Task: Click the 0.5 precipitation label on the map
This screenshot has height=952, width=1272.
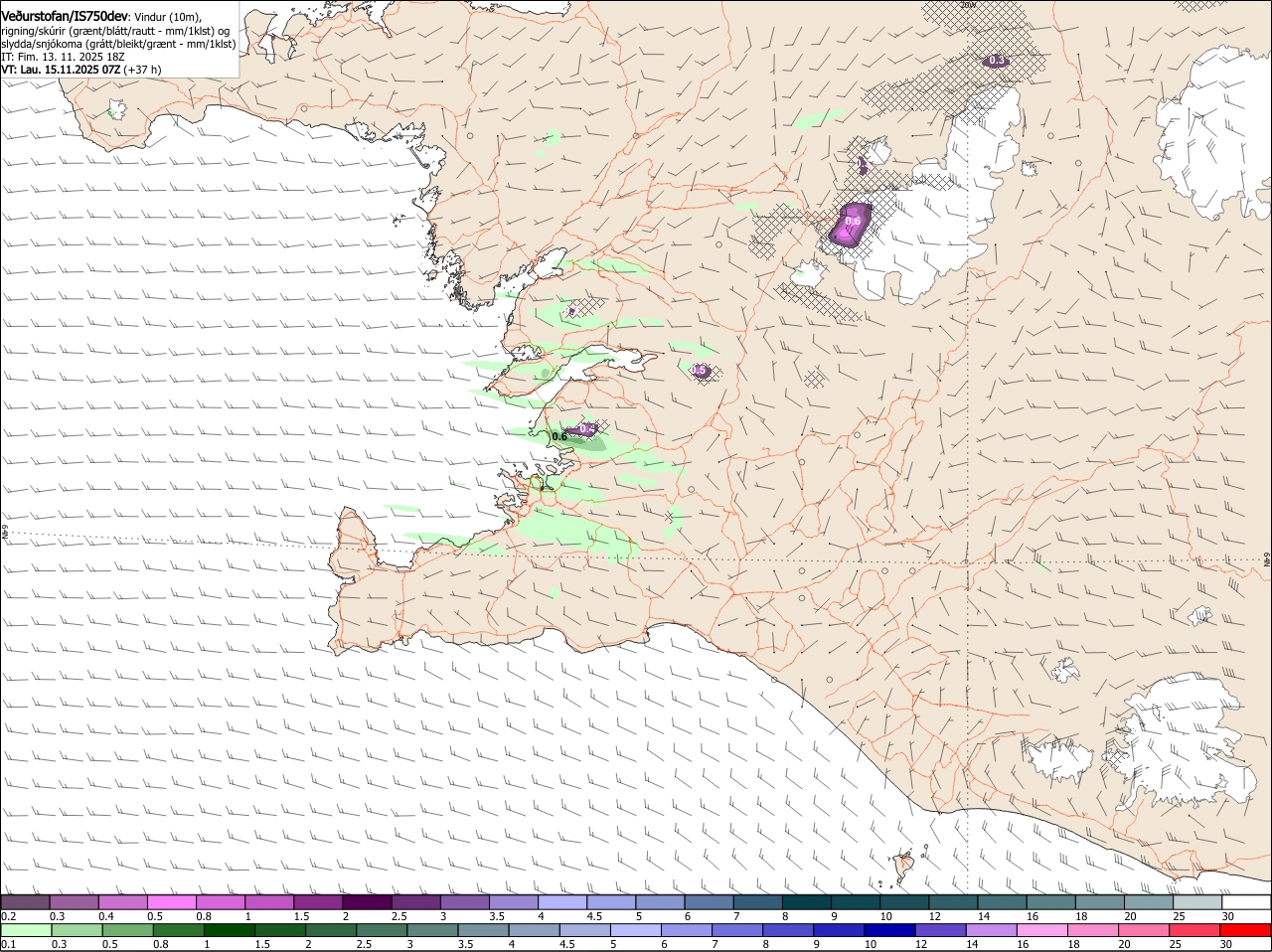Action: pyautogui.click(x=699, y=371)
